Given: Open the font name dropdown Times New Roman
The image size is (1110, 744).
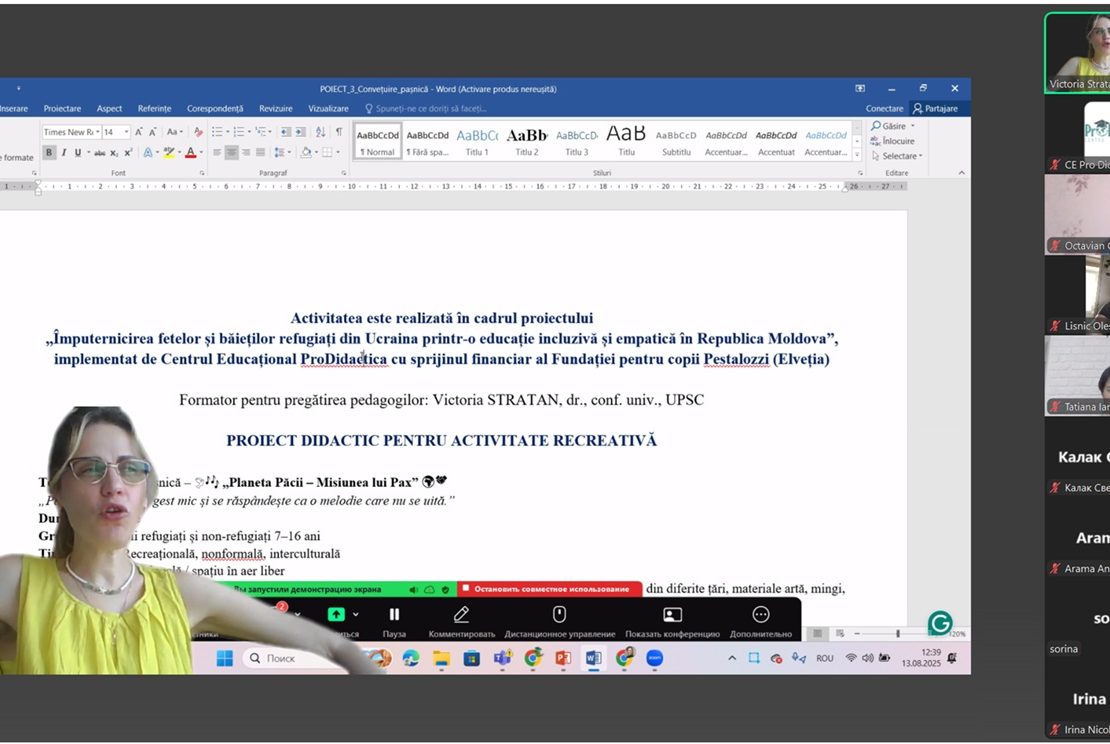Looking at the screenshot, I should [x=97, y=132].
